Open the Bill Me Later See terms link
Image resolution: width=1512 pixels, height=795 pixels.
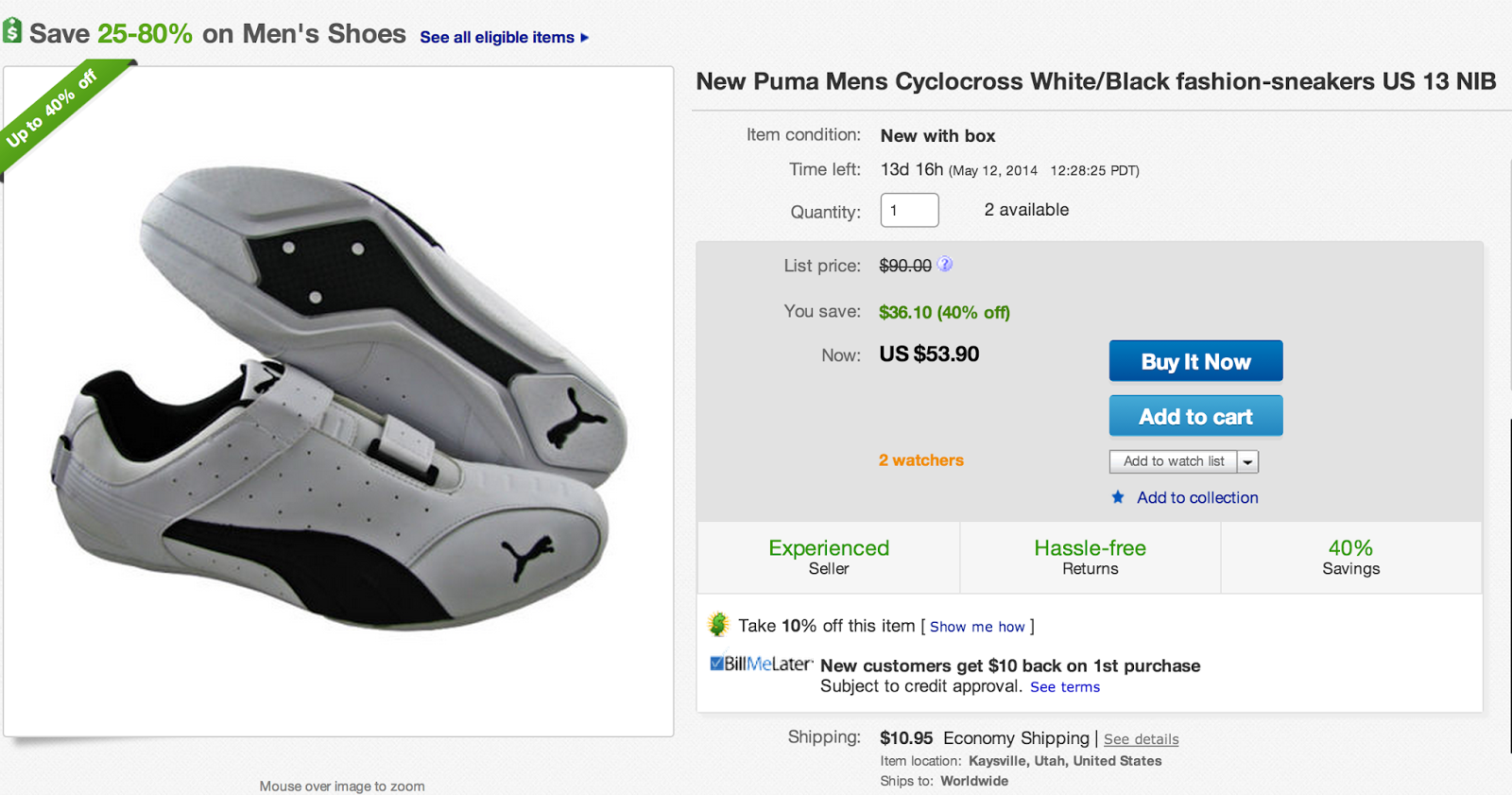1065,687
